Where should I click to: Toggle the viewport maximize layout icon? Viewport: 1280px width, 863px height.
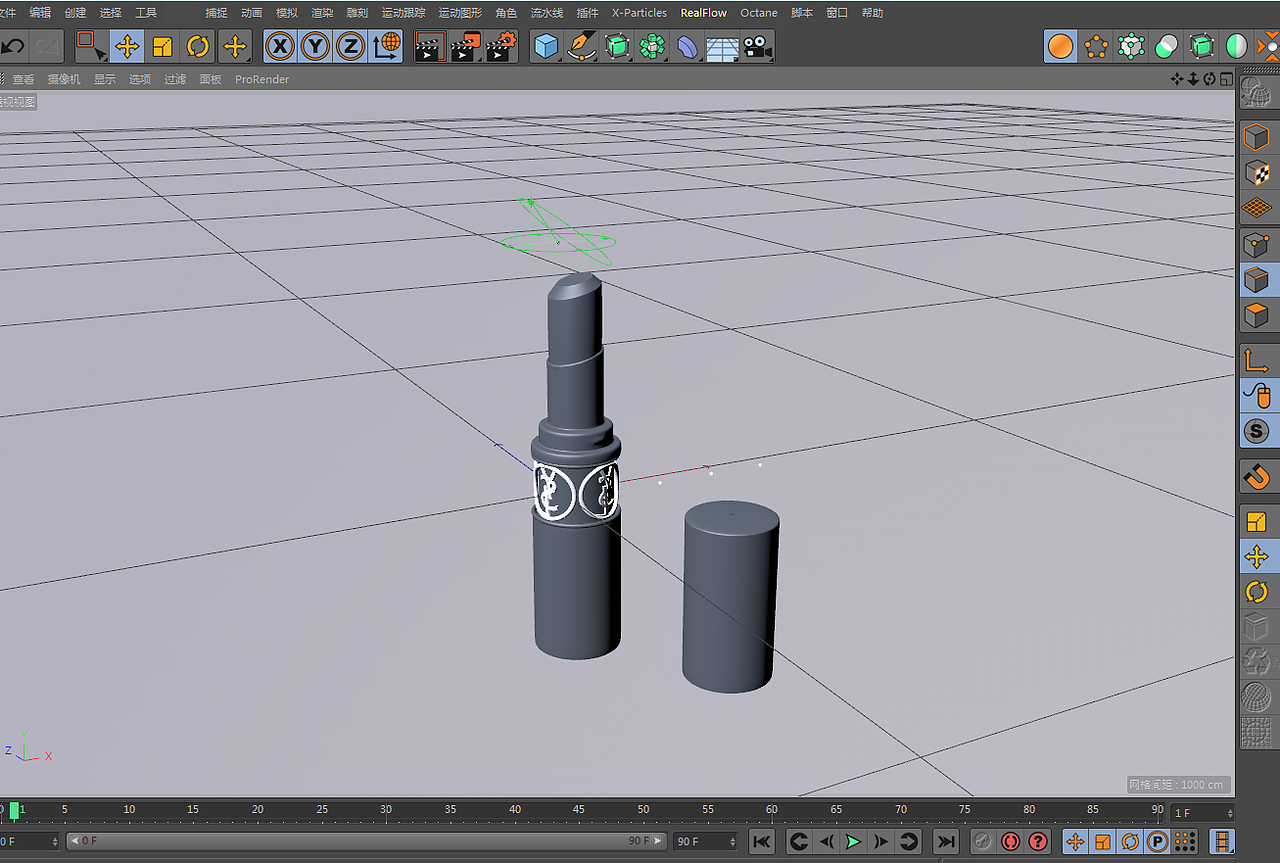tap(1226, 79)
